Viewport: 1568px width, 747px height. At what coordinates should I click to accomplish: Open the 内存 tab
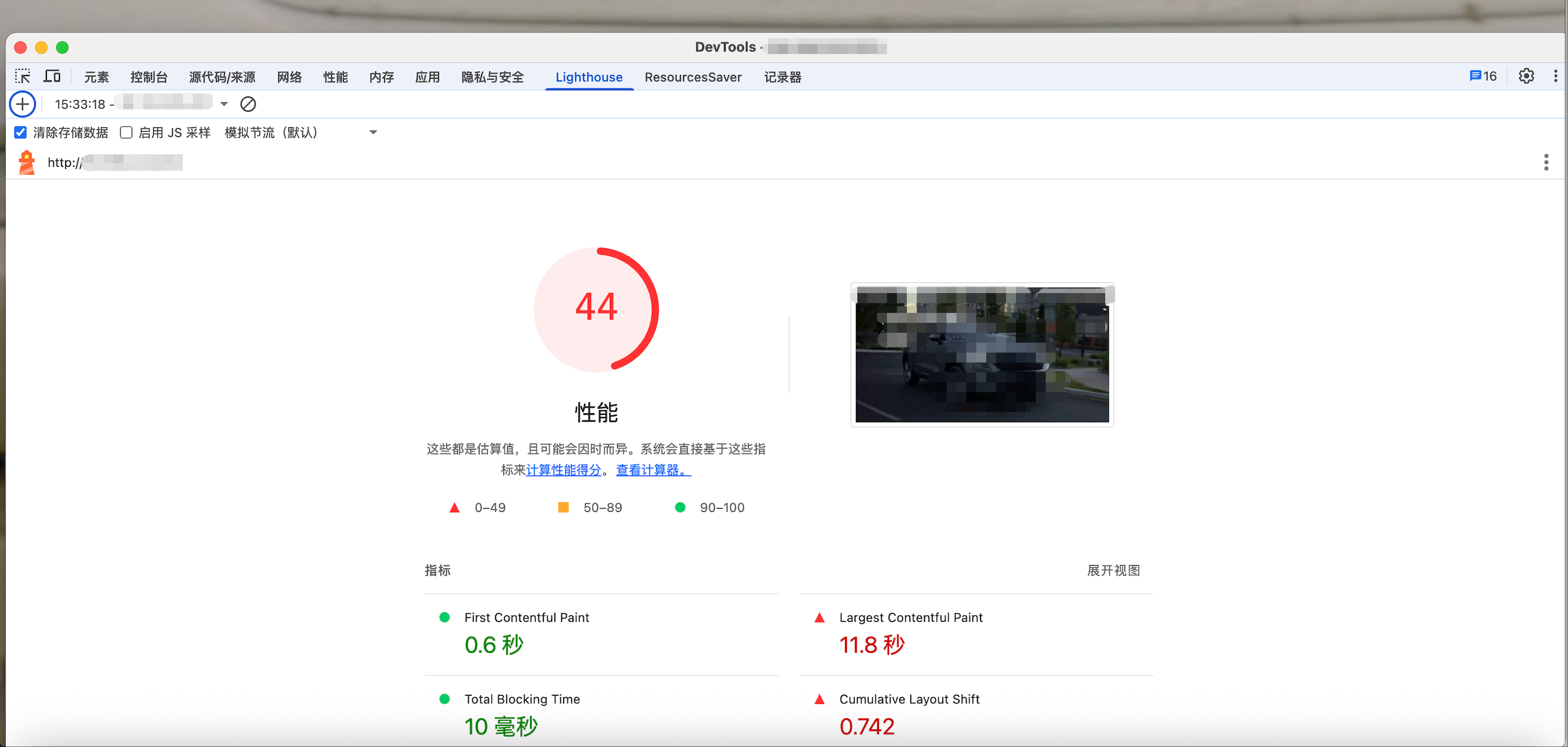click(382, 77)
